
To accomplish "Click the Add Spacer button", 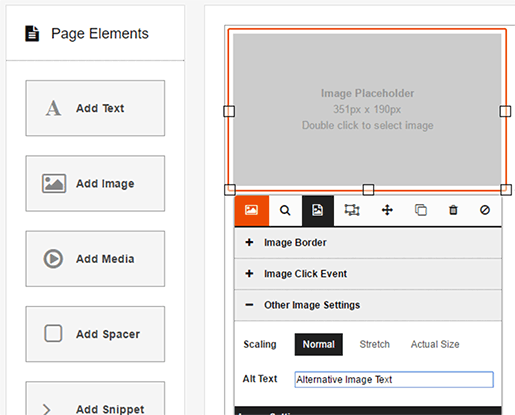I will (95, 334).
